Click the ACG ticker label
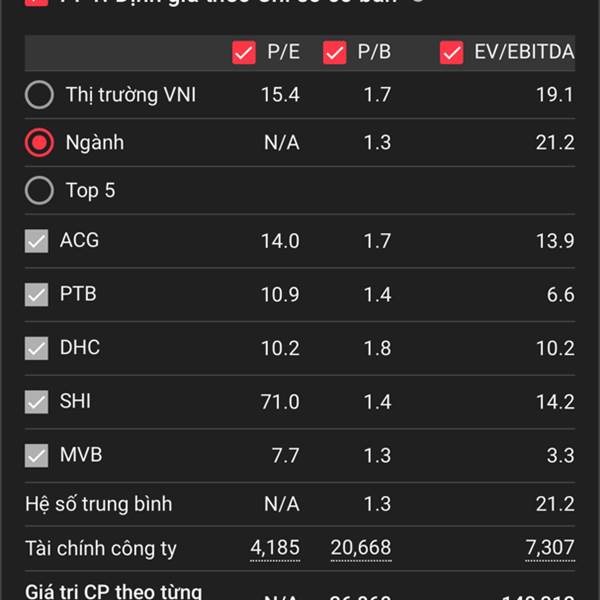This screenshot has height=600, width=600. coord(80,240)
